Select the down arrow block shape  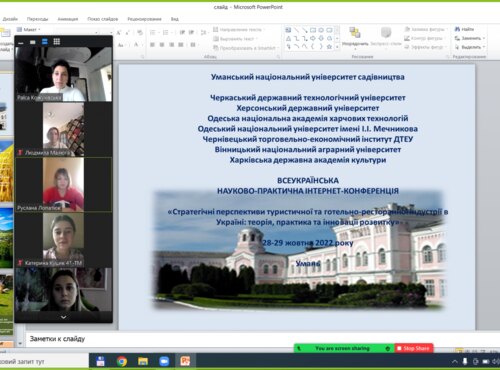coord(321,39)
